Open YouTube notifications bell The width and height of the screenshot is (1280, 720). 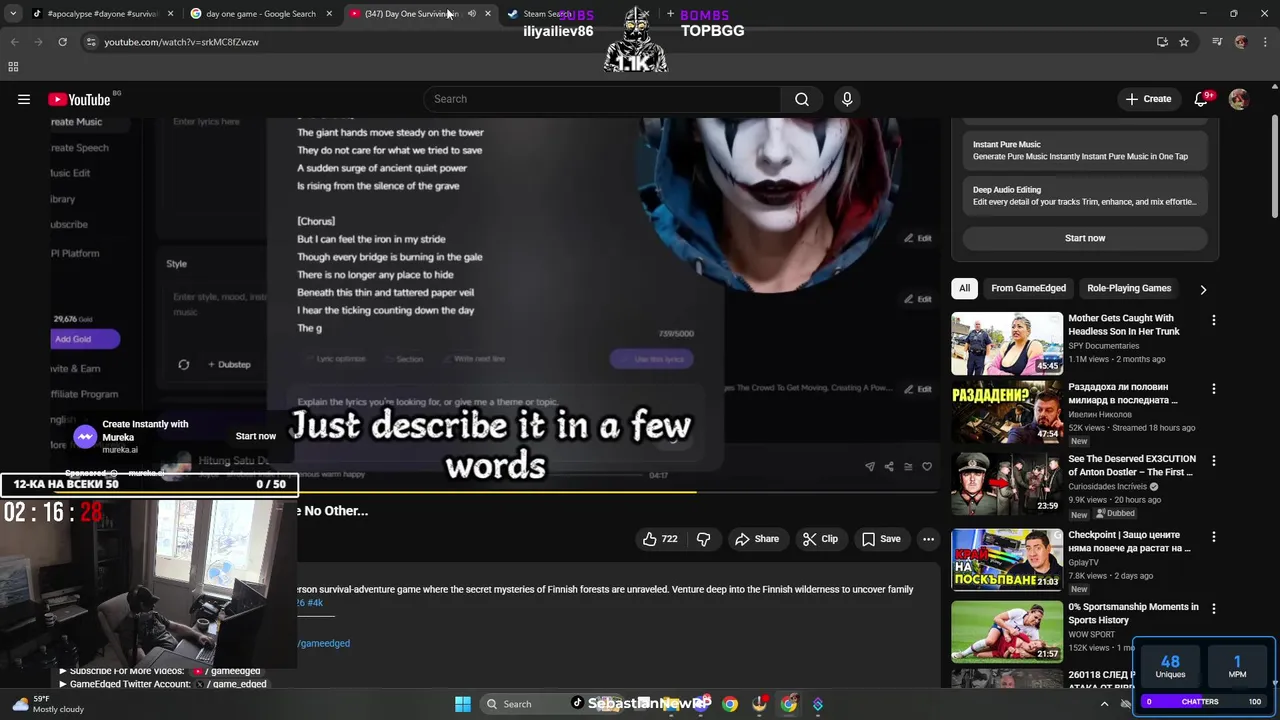click(x=1202, y=99)
